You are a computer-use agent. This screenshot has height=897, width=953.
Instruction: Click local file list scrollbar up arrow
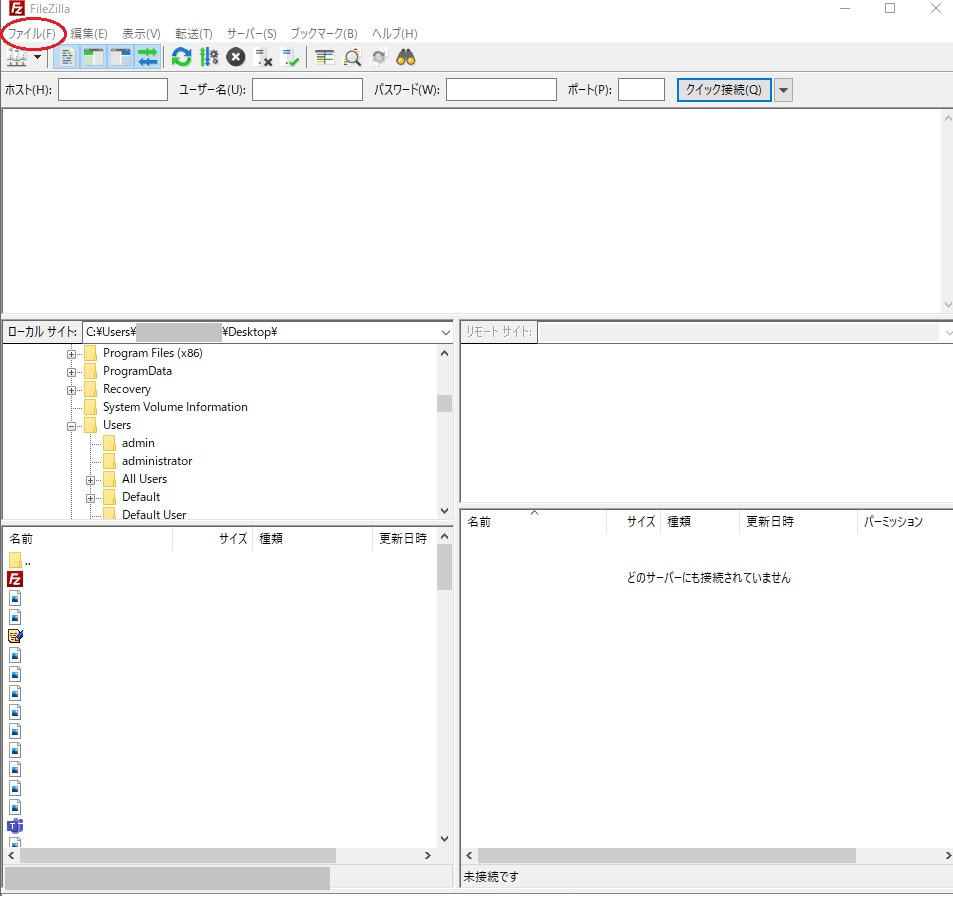444,537
